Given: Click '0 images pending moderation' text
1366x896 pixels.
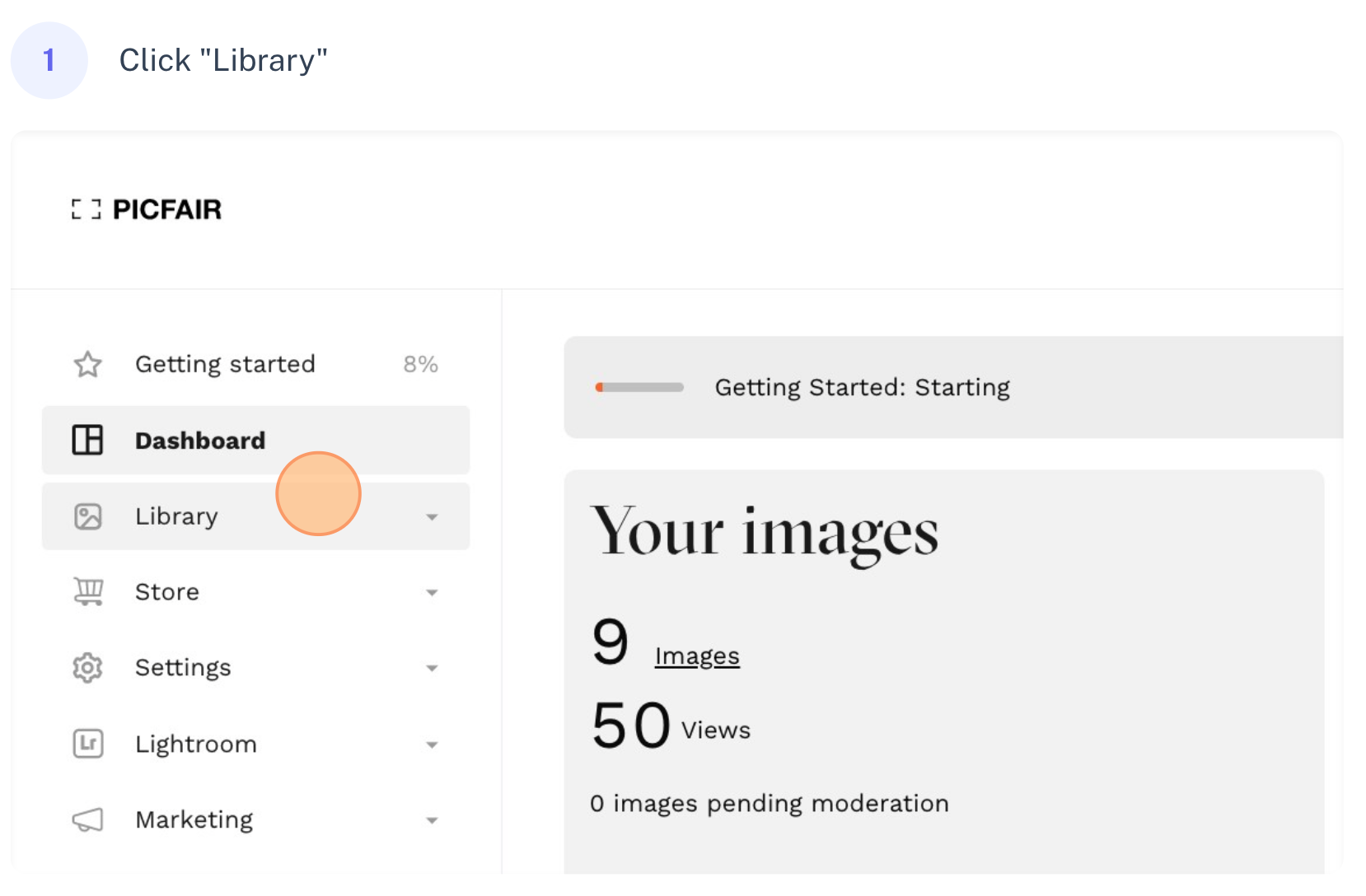Looking at the screenshot, I should pos(770,803).
